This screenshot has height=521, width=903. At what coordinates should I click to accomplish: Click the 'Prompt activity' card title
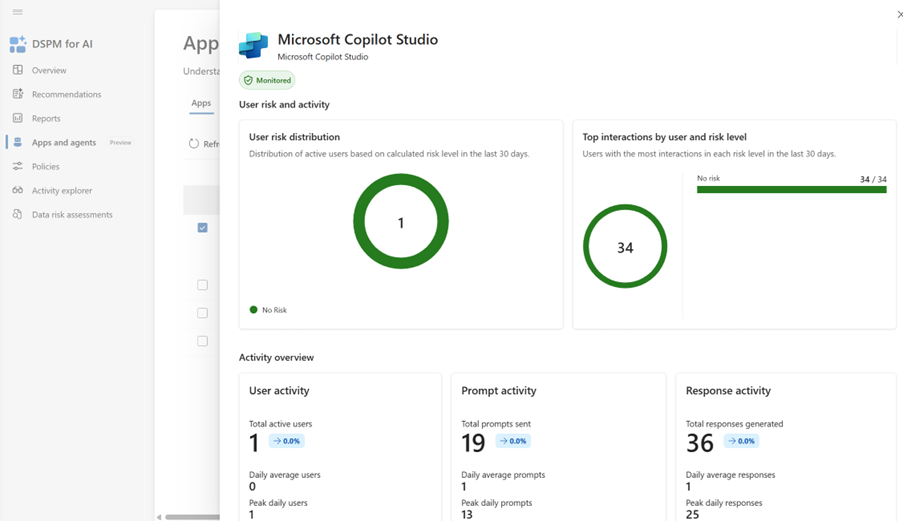point(499,390)
